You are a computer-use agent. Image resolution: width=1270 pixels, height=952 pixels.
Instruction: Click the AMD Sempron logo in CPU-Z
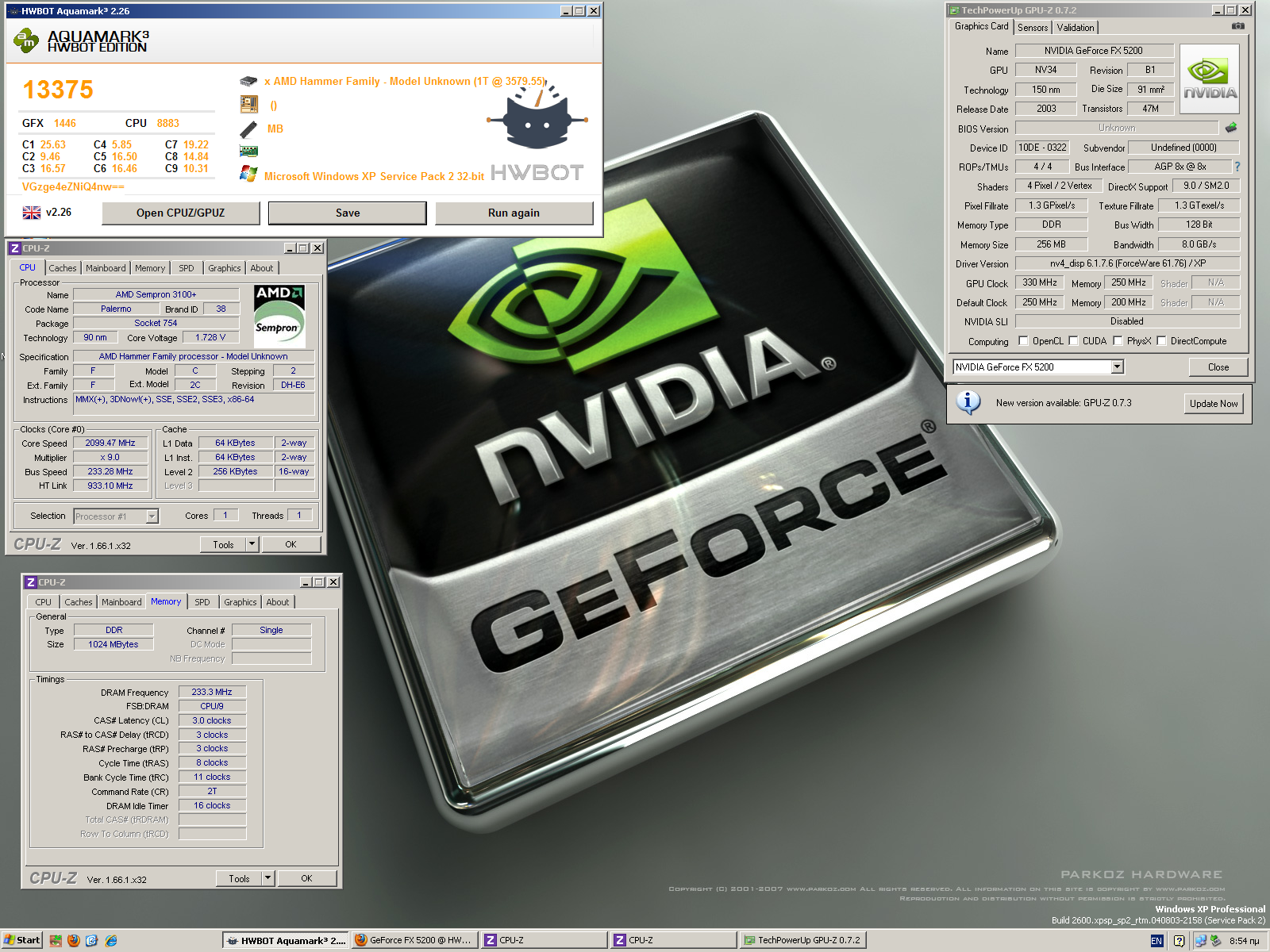click(279, 316)
